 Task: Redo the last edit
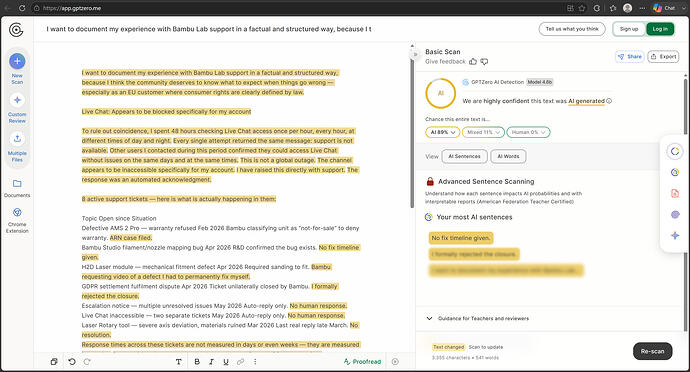point(87,361)
